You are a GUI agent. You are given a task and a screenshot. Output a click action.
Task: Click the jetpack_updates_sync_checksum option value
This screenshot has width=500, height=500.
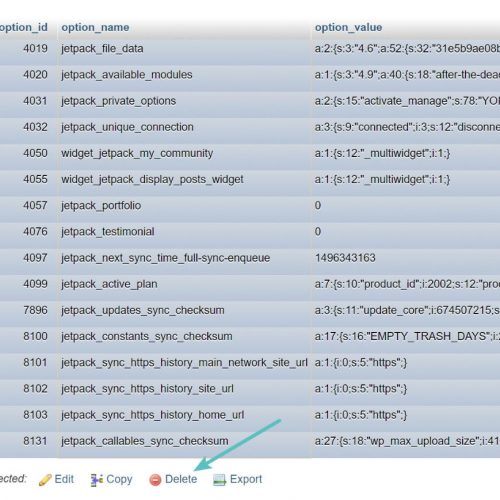[x=407, y=310]
